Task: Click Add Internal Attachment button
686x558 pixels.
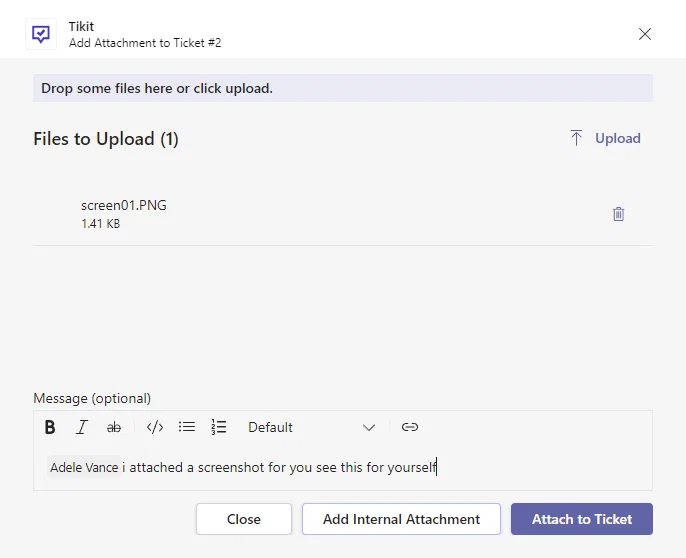Action: pos(401,519)
